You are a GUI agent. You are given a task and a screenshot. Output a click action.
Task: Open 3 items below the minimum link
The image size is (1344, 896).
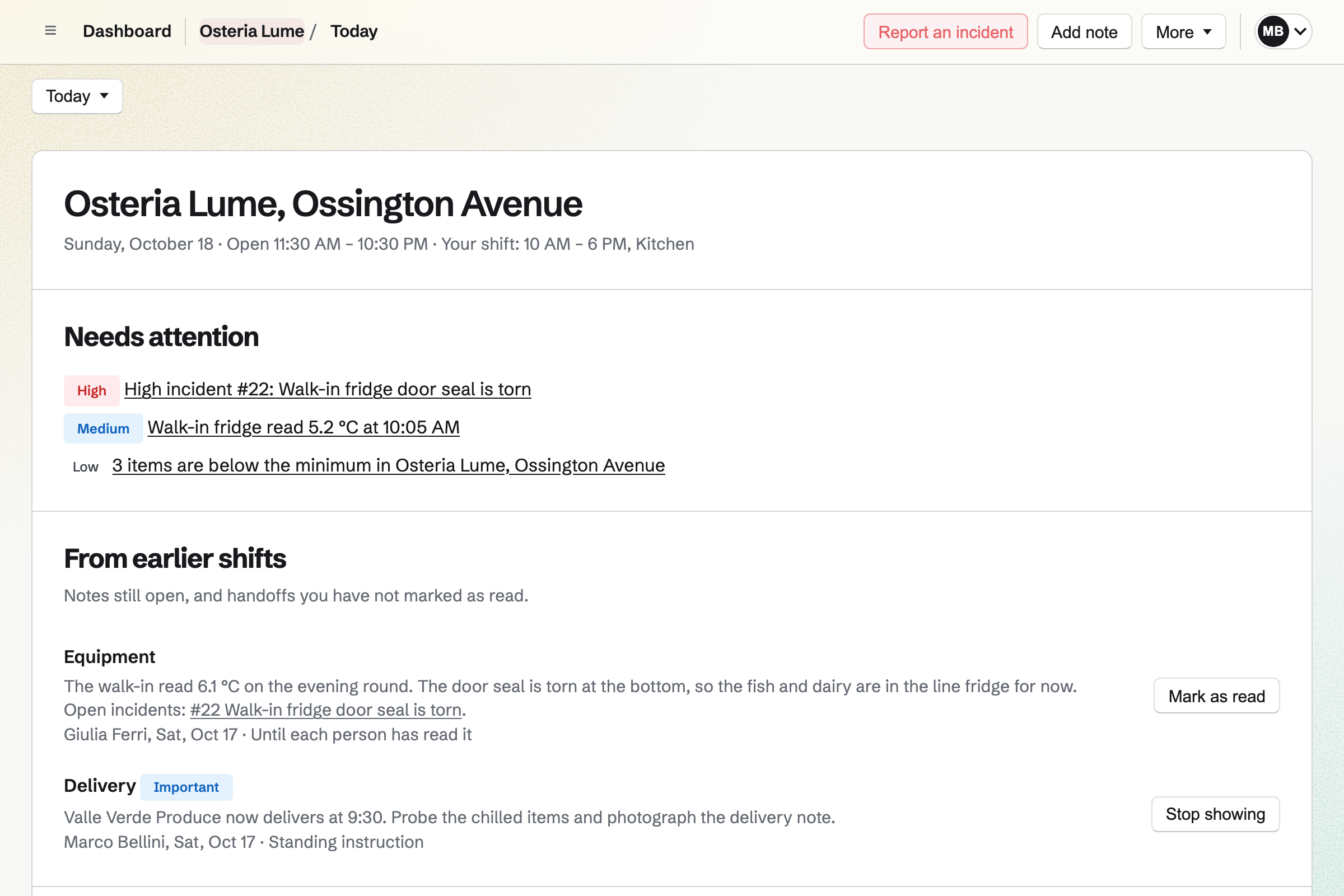[x=389, y=466]
